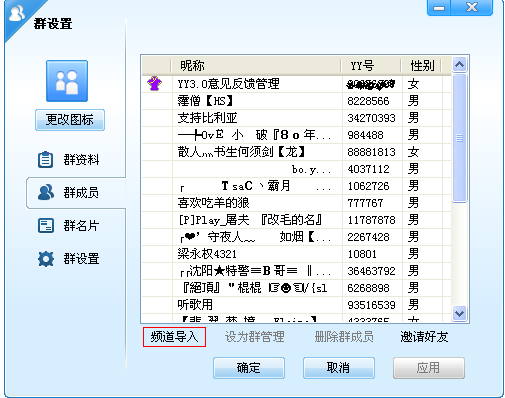Click the scrollbar up arrow

[x=459, y=64]
